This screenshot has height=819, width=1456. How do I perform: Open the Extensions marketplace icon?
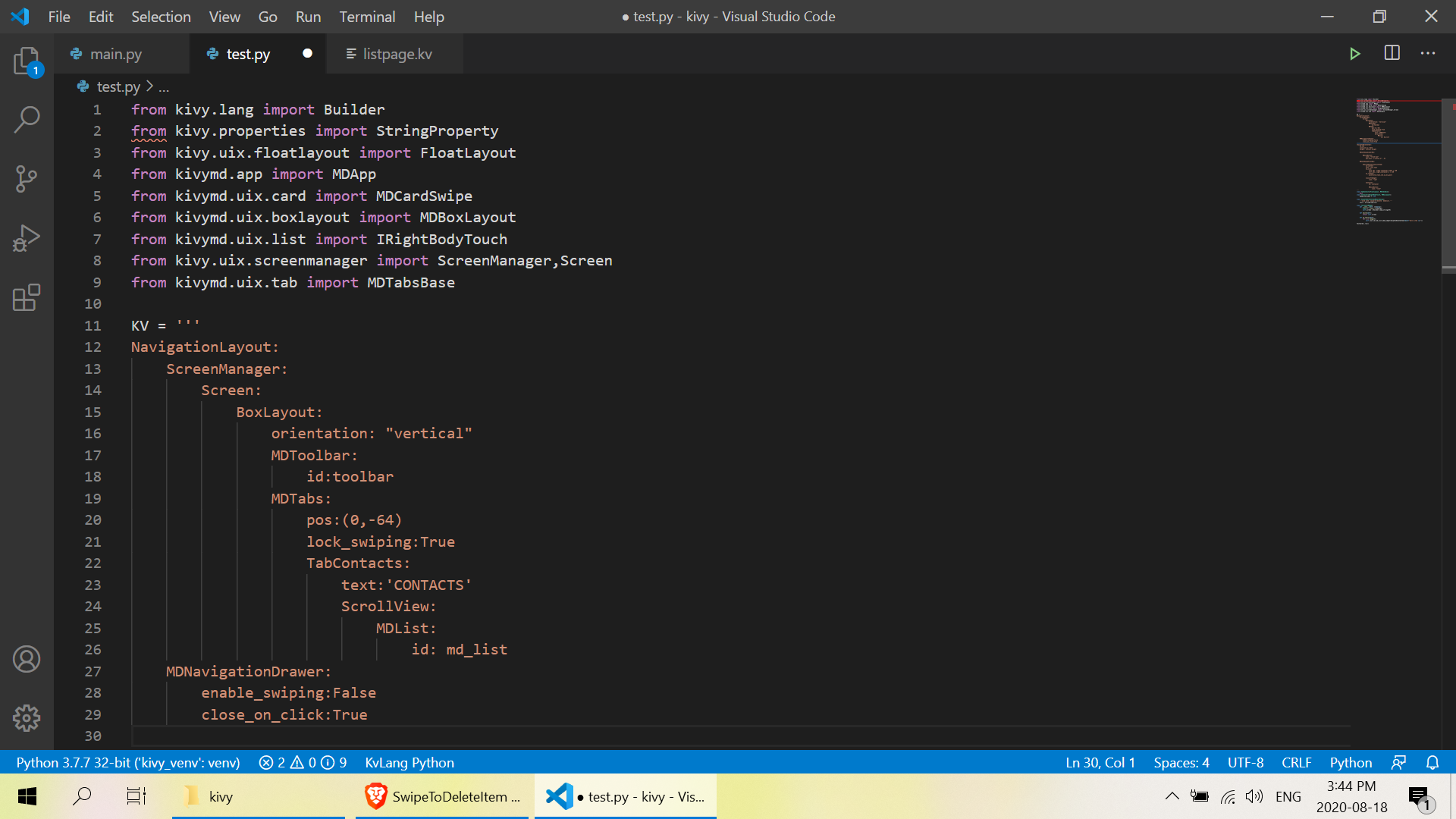click(x=27, y=297)
